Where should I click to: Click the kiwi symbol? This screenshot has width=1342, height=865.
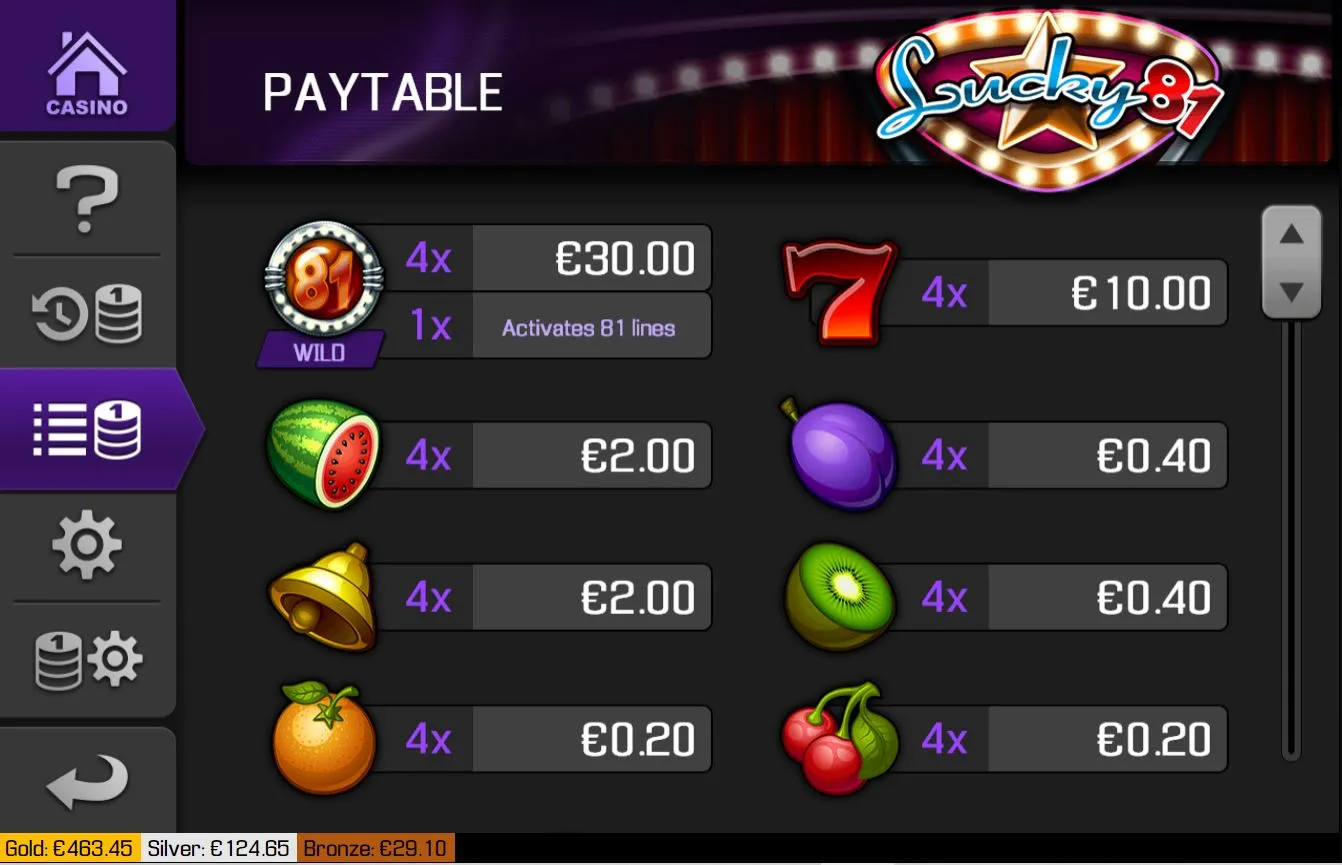click(839, 597)
